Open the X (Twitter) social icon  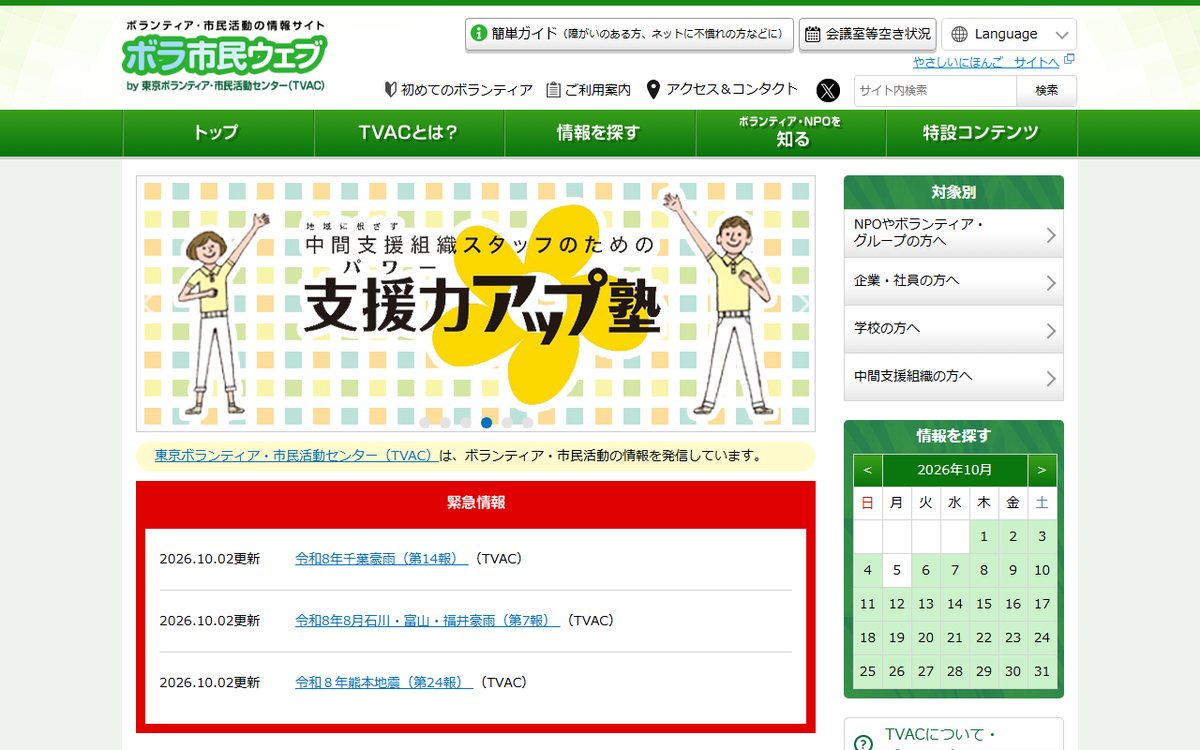(x=829, y=90)
